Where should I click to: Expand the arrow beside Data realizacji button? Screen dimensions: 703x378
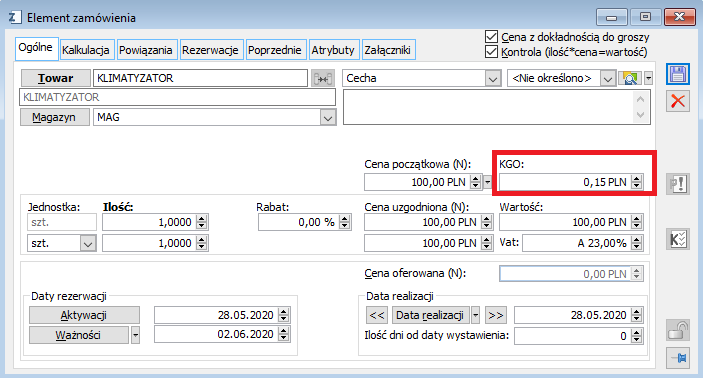(475, 315)
